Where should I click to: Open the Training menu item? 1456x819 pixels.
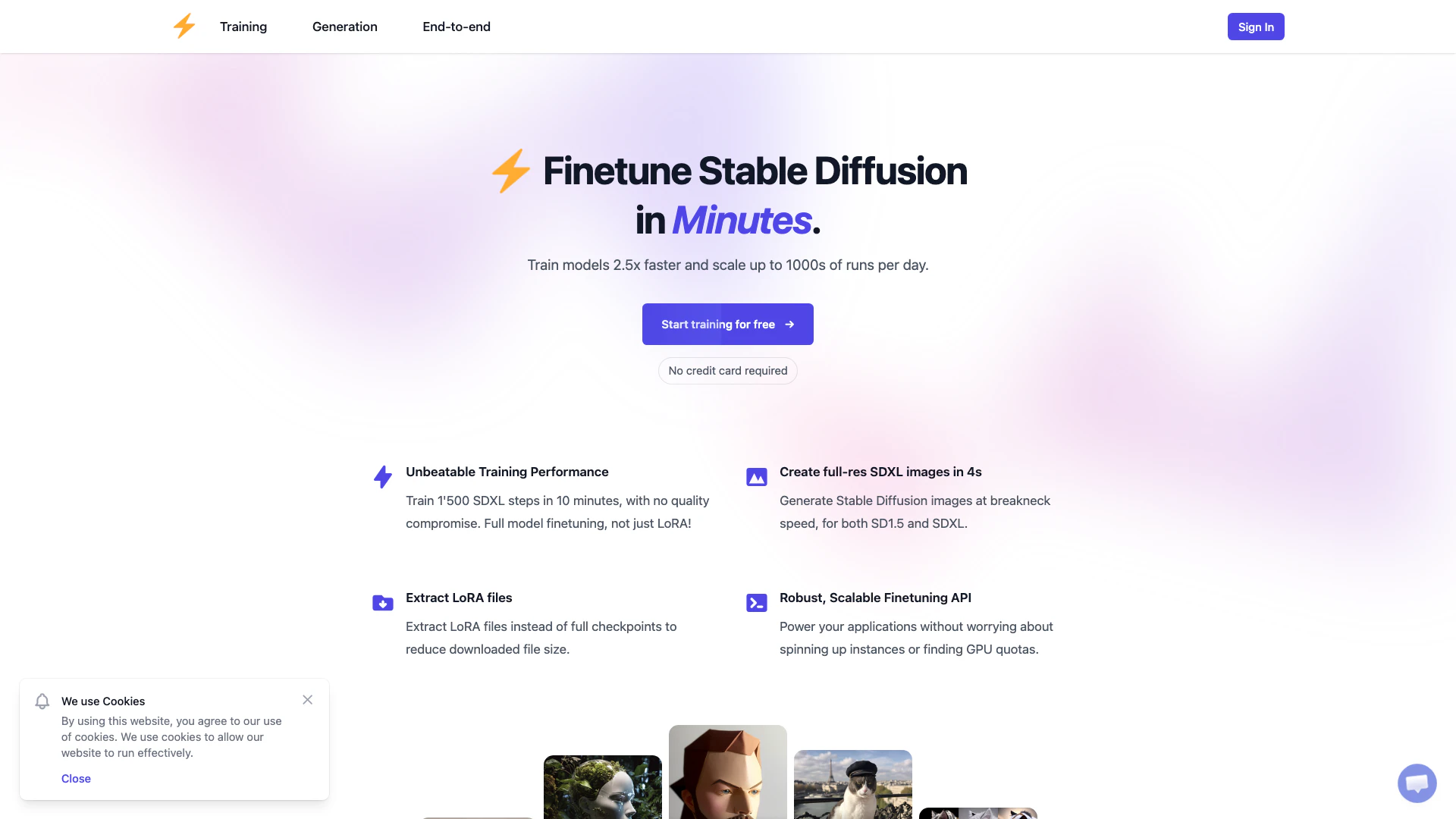243,27
